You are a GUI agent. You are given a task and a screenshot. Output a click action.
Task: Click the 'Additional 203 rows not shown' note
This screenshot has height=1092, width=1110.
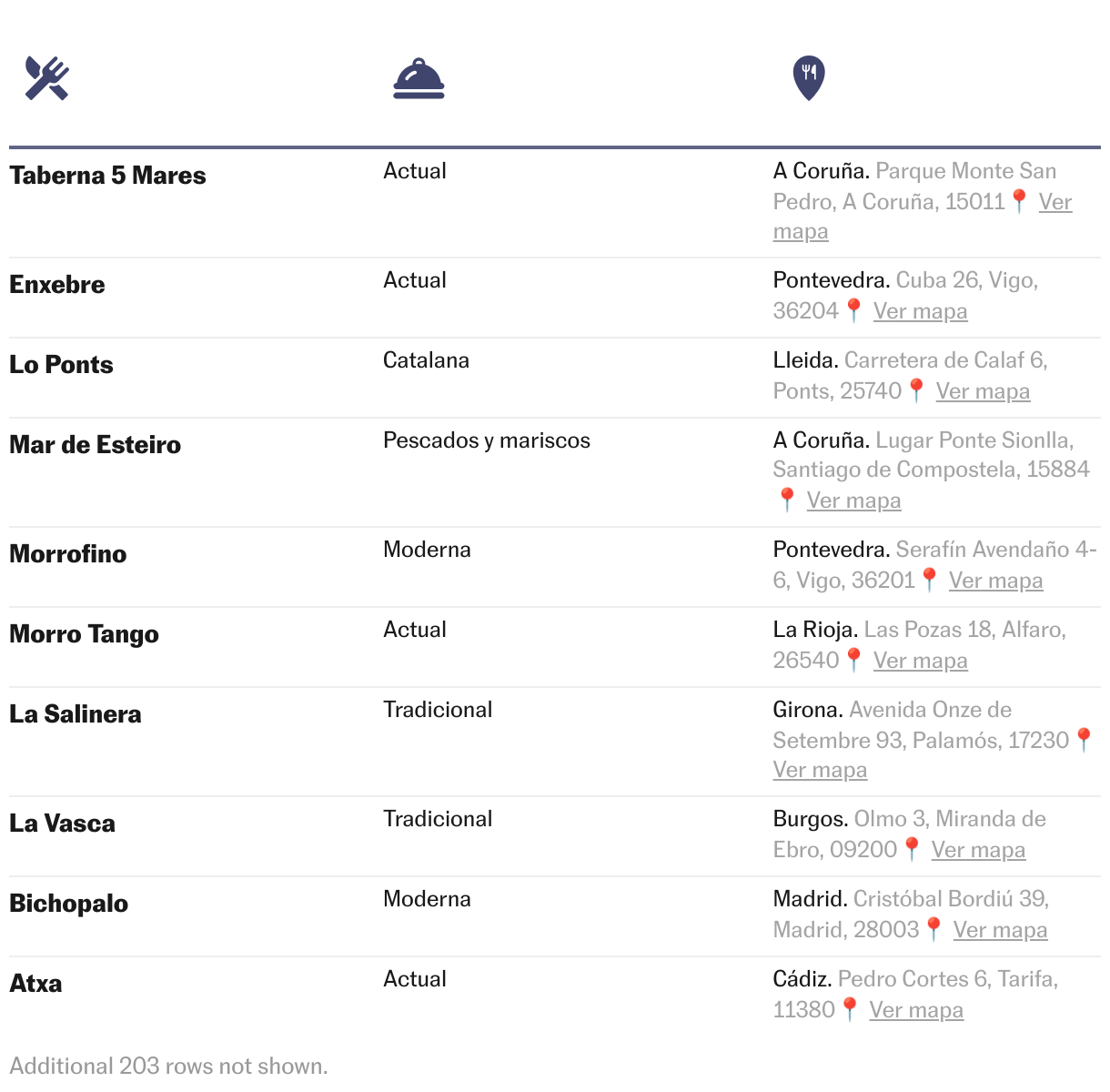click(168, 1066)
